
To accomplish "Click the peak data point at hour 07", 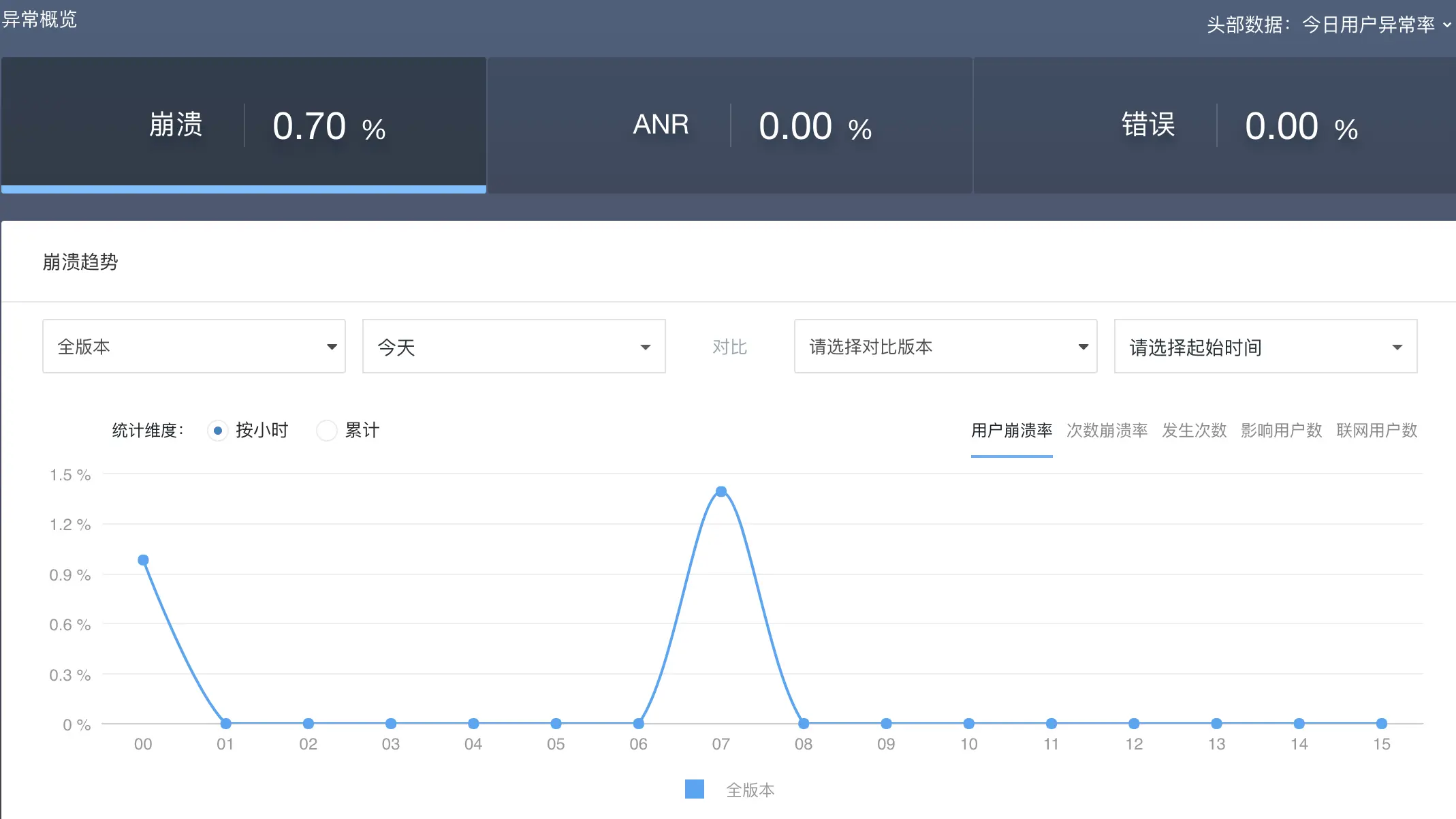I will 721,491.
